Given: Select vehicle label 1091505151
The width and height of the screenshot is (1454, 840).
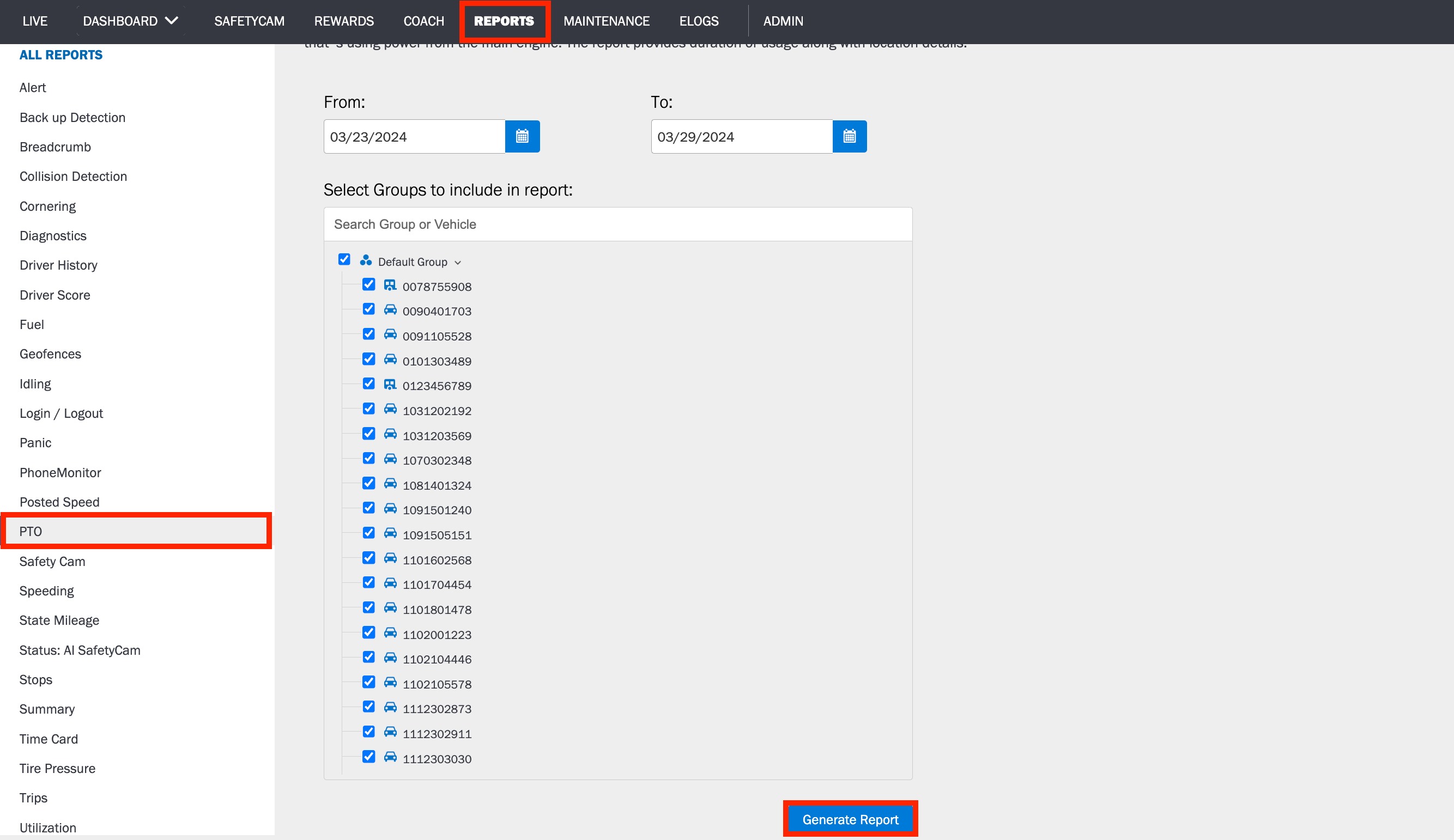Looking at the screenshot, I should pos(437,535).
